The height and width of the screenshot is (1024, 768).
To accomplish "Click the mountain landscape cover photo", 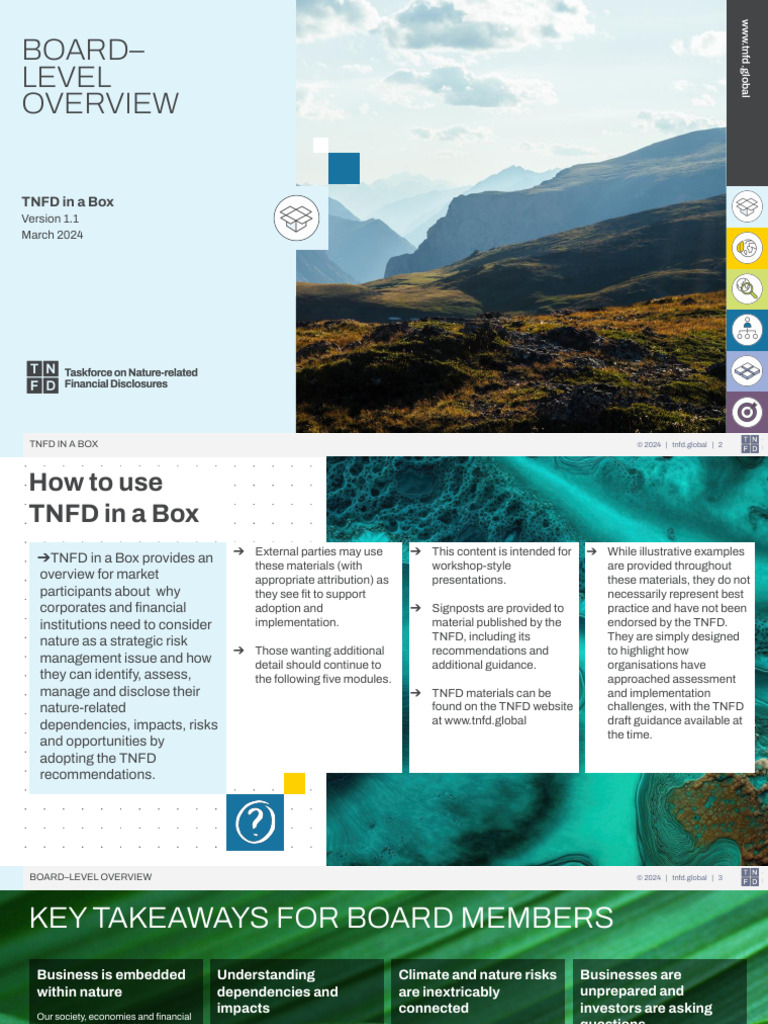I will point(511,216).
